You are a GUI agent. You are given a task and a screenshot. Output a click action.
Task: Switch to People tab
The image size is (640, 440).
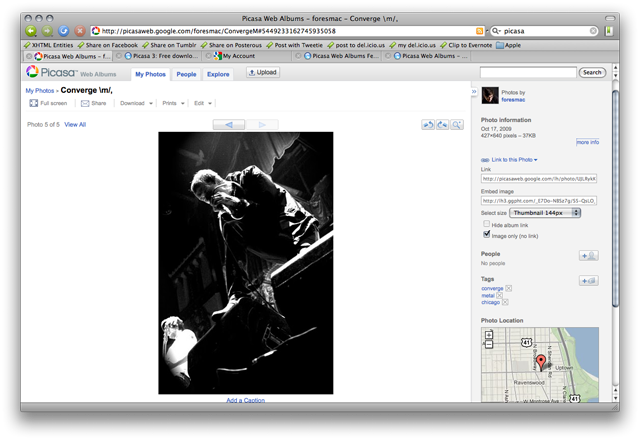pyautogui.click(x=186, y=74)
